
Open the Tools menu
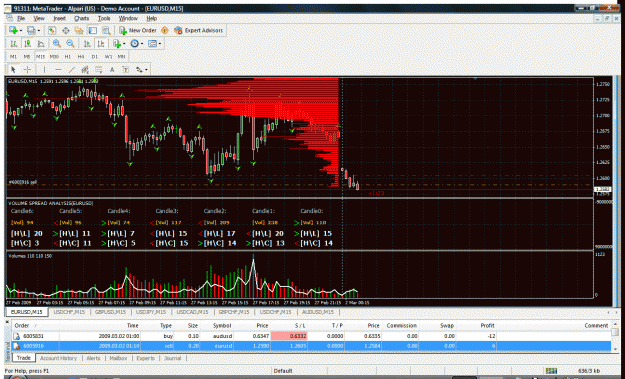pyautogui.click(x=104, y=18)
